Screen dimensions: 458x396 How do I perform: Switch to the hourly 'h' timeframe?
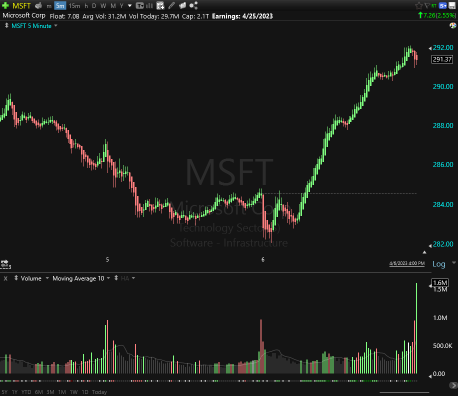pyautogui.click(x=86, y=6)
